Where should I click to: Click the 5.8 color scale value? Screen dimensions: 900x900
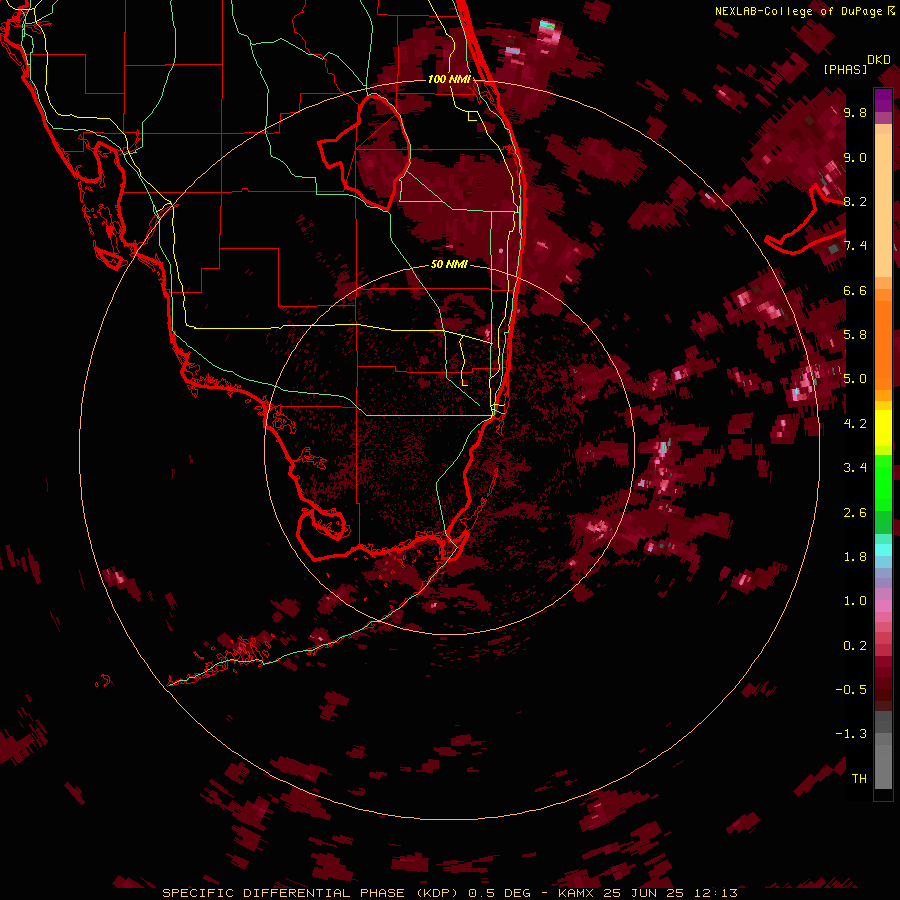point(855,335)
